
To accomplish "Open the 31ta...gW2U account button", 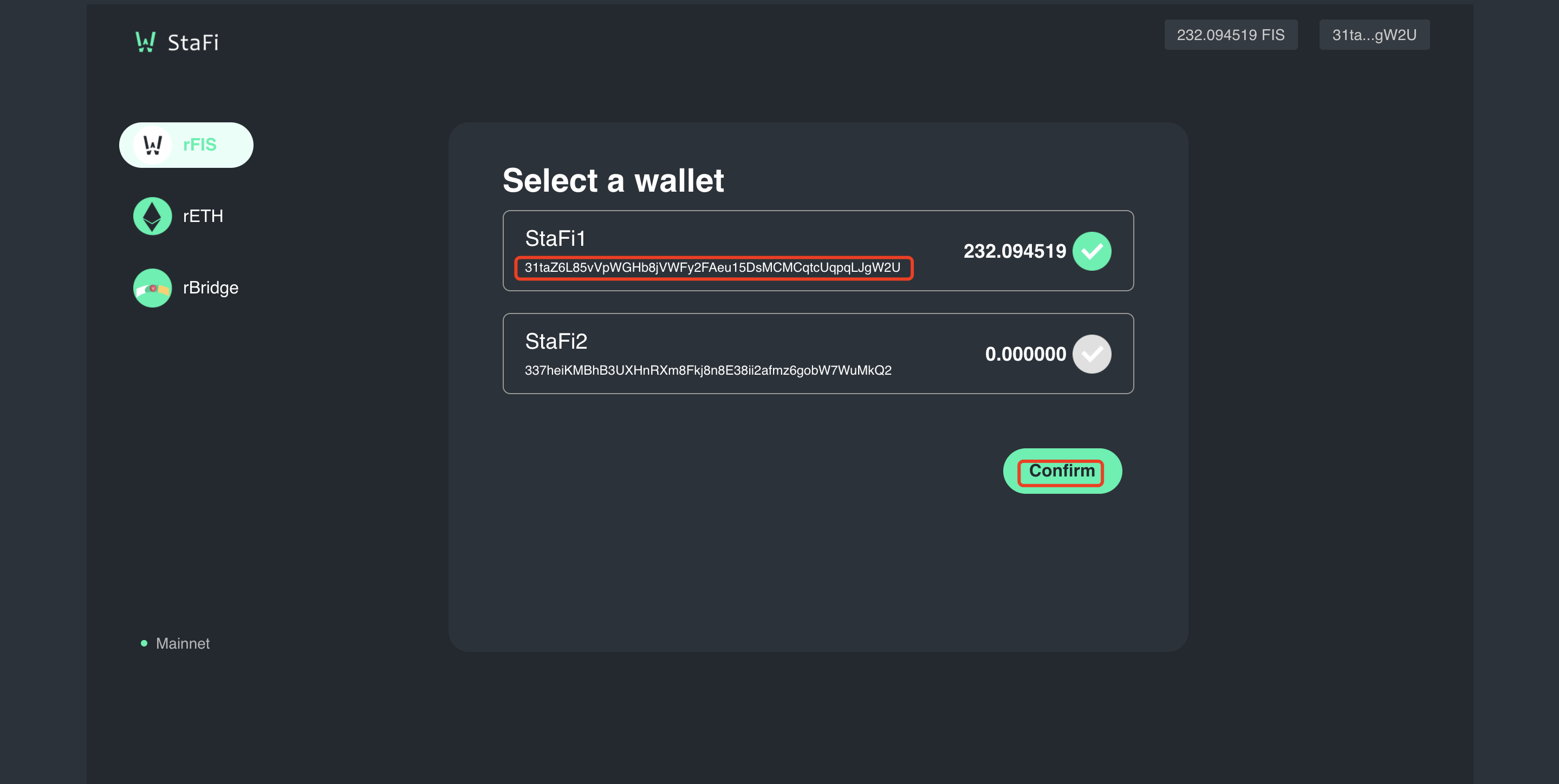I will tap(1374, 35).
